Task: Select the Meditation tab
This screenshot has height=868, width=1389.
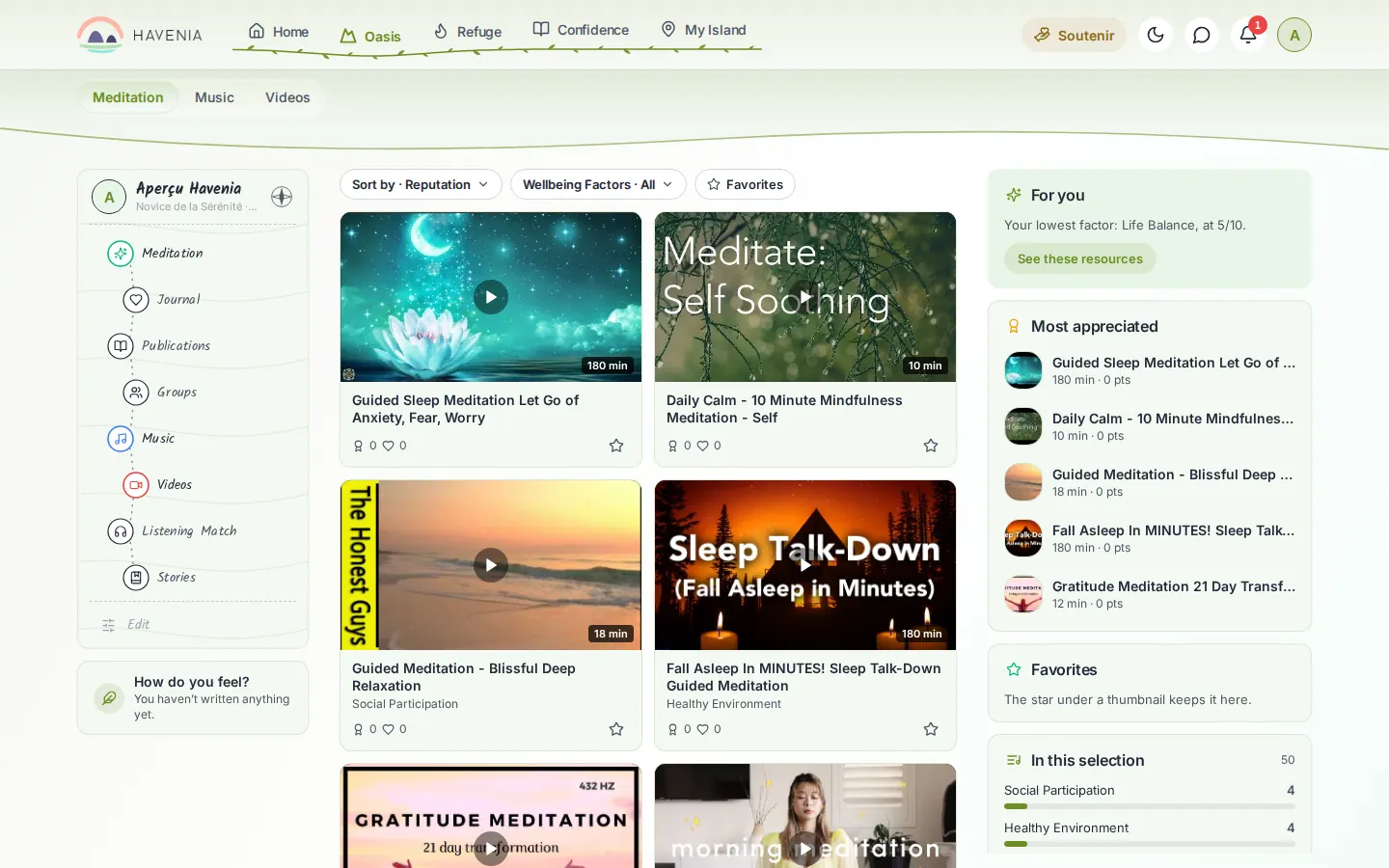Action: 128,97
